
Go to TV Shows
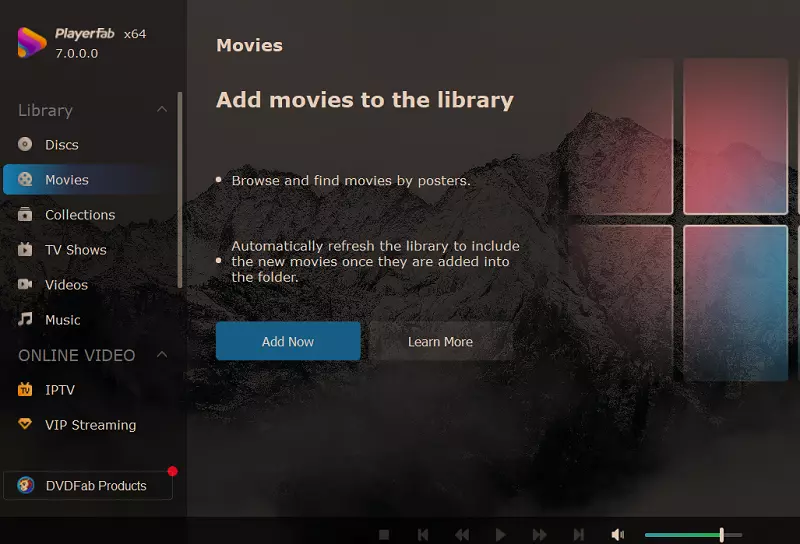(x=75, y=250)
